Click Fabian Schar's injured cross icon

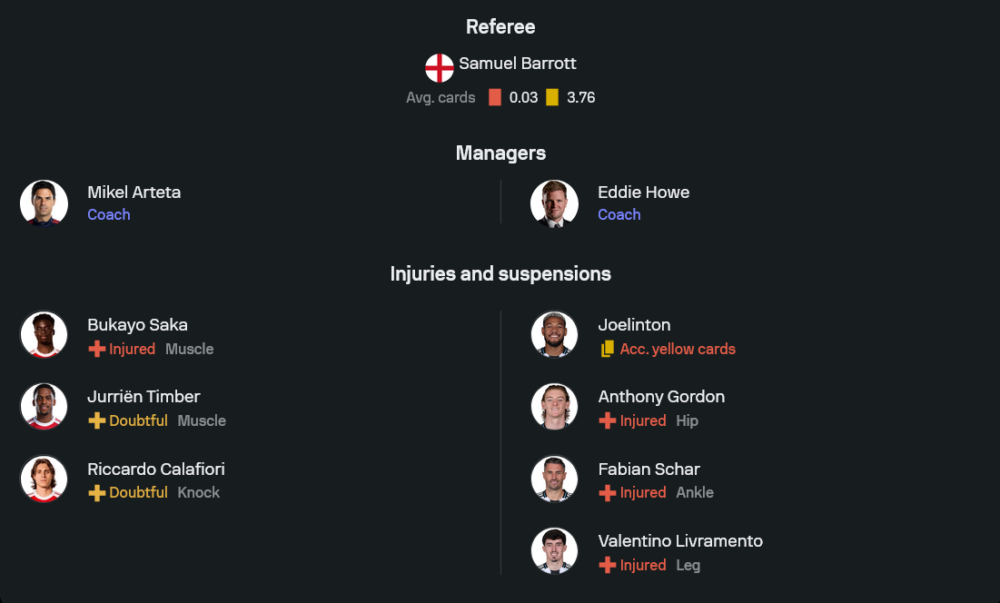click(607, 493)
